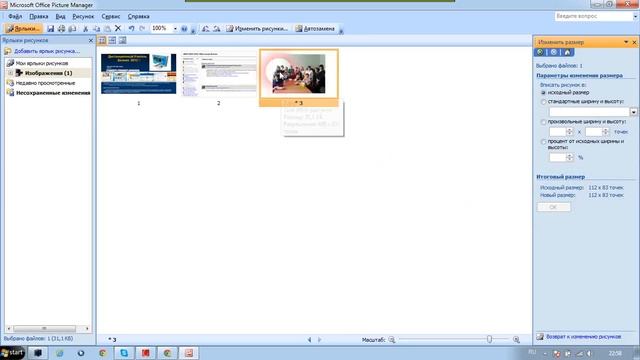Click the Delete X icon in the toolbar
Image resolution: width=640 pixels, height=360 pixels.
118,29
